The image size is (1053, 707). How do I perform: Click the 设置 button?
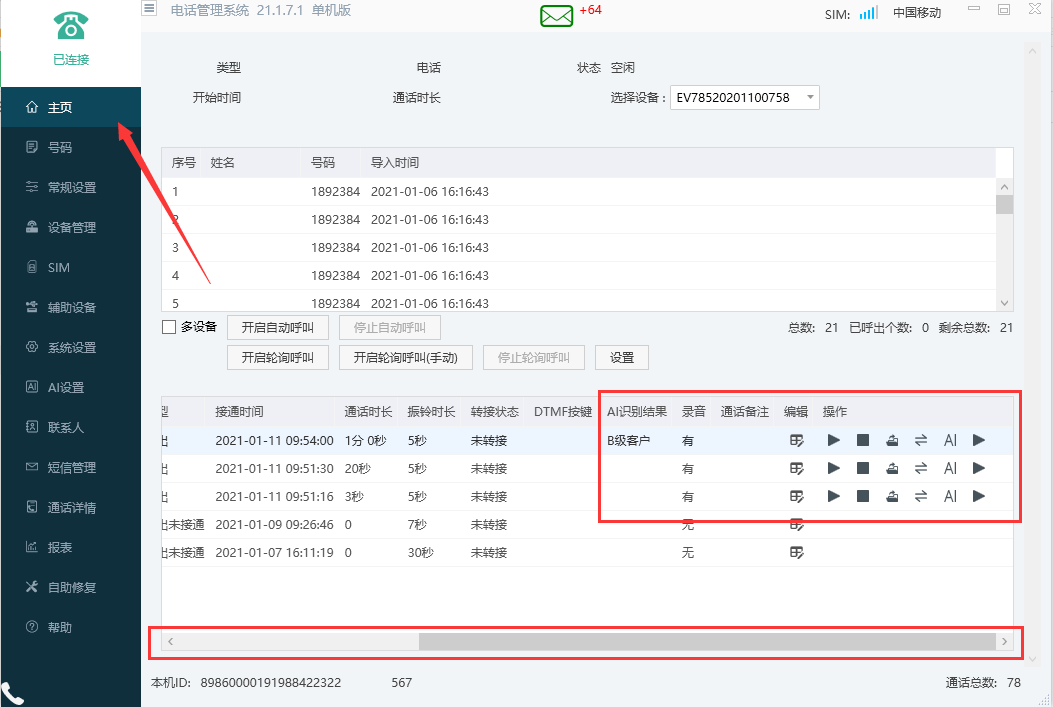[x=622, y=358]
